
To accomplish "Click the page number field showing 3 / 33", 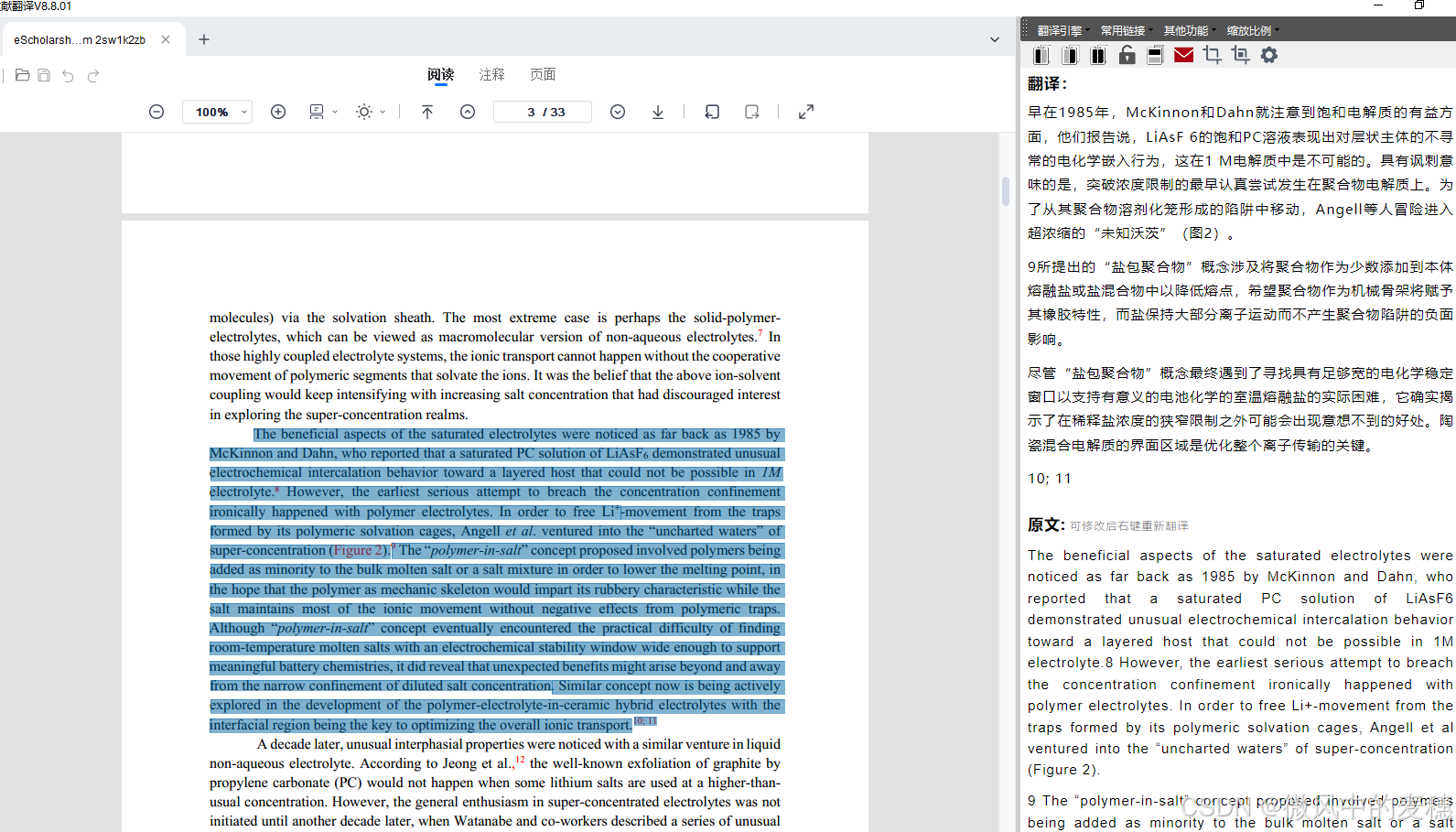I will click(x=543, y=112).
